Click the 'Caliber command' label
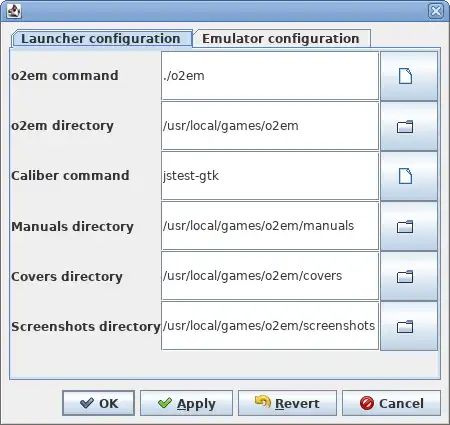The width and height of the screenshot is (450, 425). pyautogui.click(x=70, y=176)
